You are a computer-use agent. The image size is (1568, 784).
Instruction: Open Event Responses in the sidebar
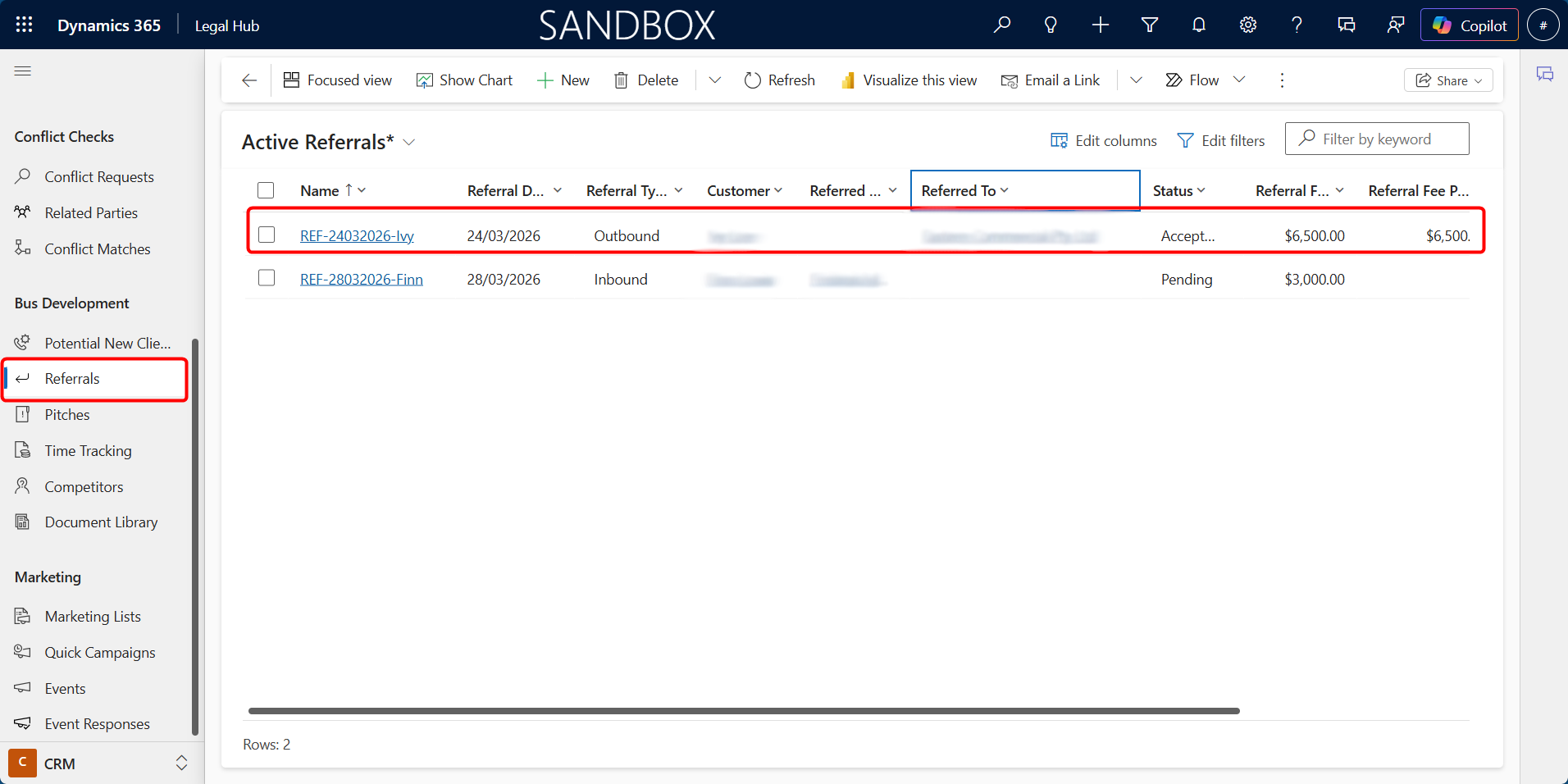(x=97, y=724)
